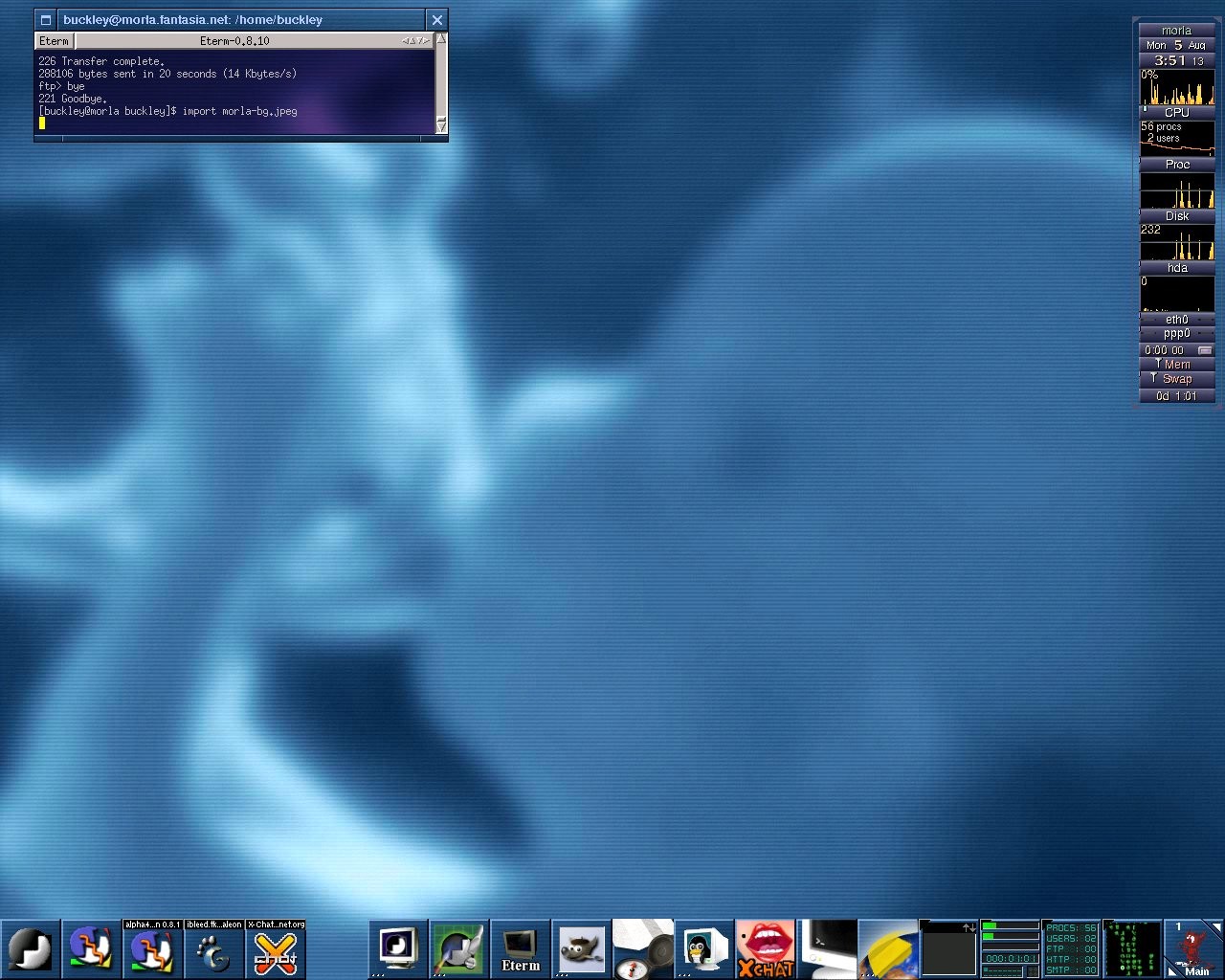Toggle the ppp0 connect button in GKrellM

tap(1204, 350)
